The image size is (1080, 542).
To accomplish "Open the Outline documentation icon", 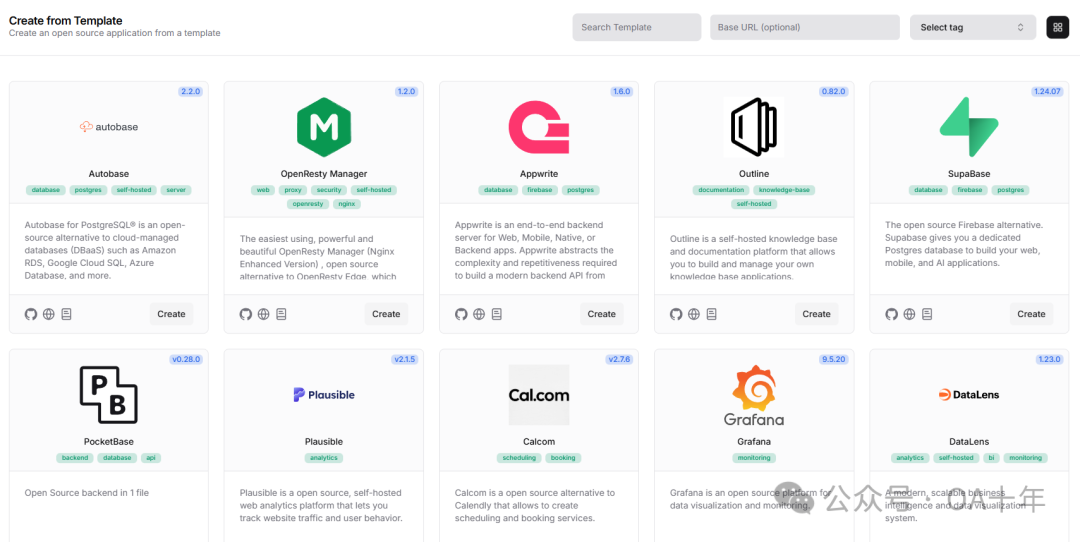I will tap(712, 314).
